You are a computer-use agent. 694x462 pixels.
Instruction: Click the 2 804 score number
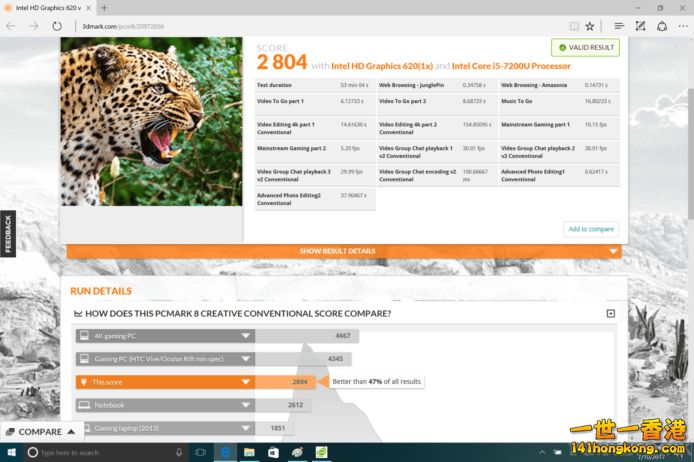coord(282,62)
